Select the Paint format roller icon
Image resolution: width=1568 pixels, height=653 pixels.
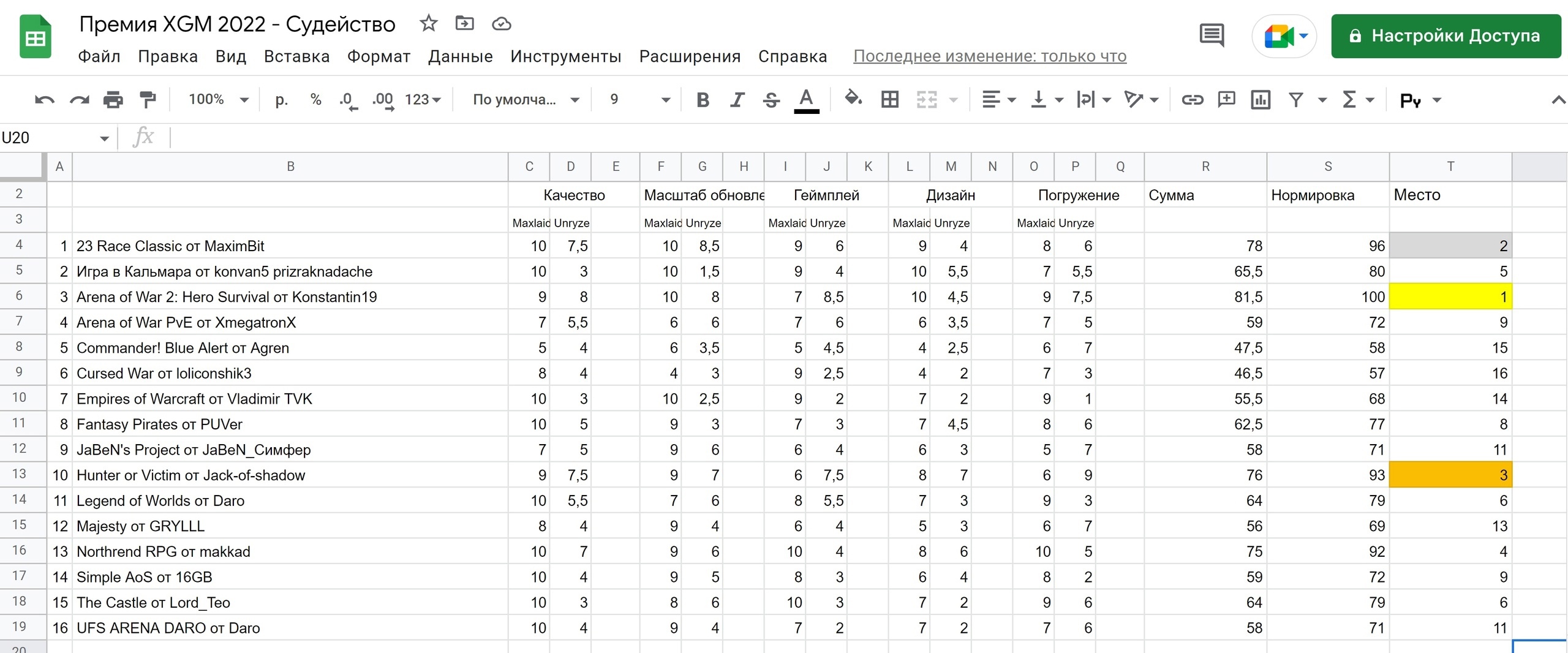tap(148, 100)
